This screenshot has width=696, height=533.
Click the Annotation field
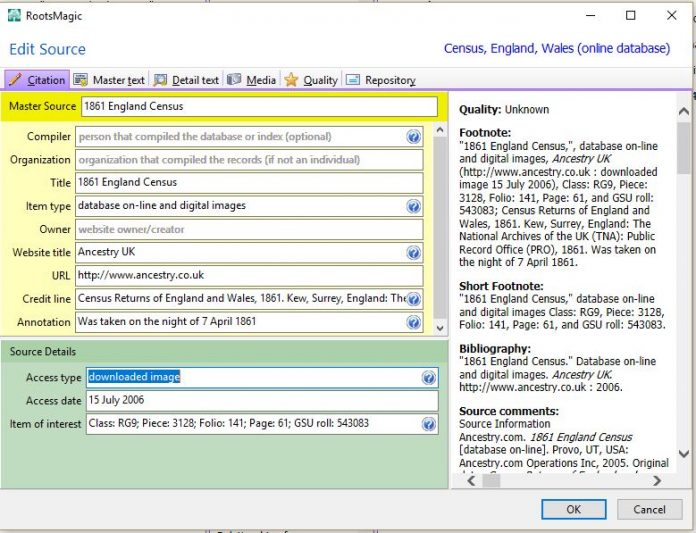(249, 322)
